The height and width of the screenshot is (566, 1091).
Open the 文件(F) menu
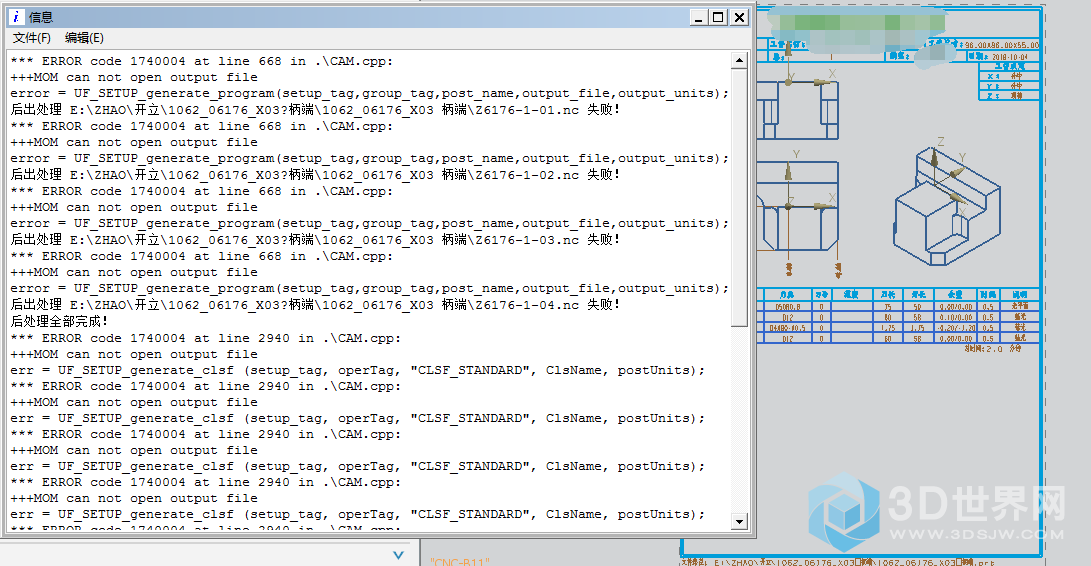point(32,38)
